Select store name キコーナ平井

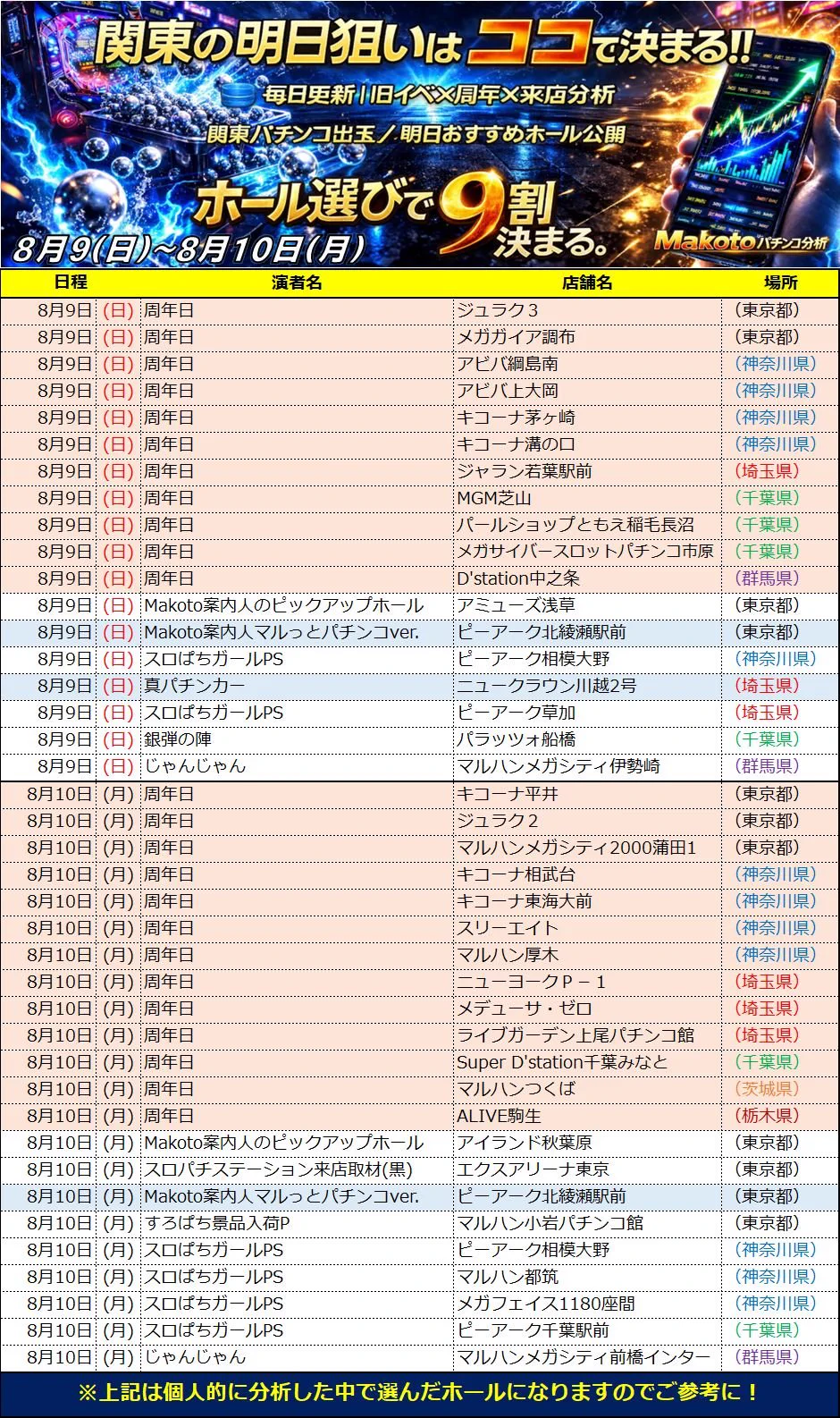[x=508, y=794]
